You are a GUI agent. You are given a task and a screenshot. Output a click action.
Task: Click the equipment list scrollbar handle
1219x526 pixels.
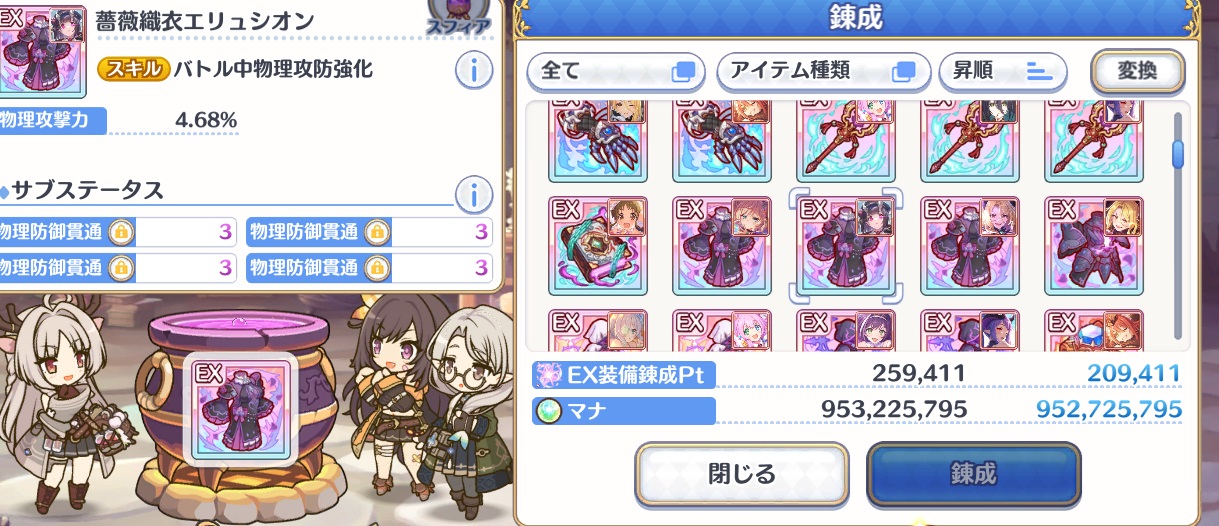click(x=1178, y=152)
